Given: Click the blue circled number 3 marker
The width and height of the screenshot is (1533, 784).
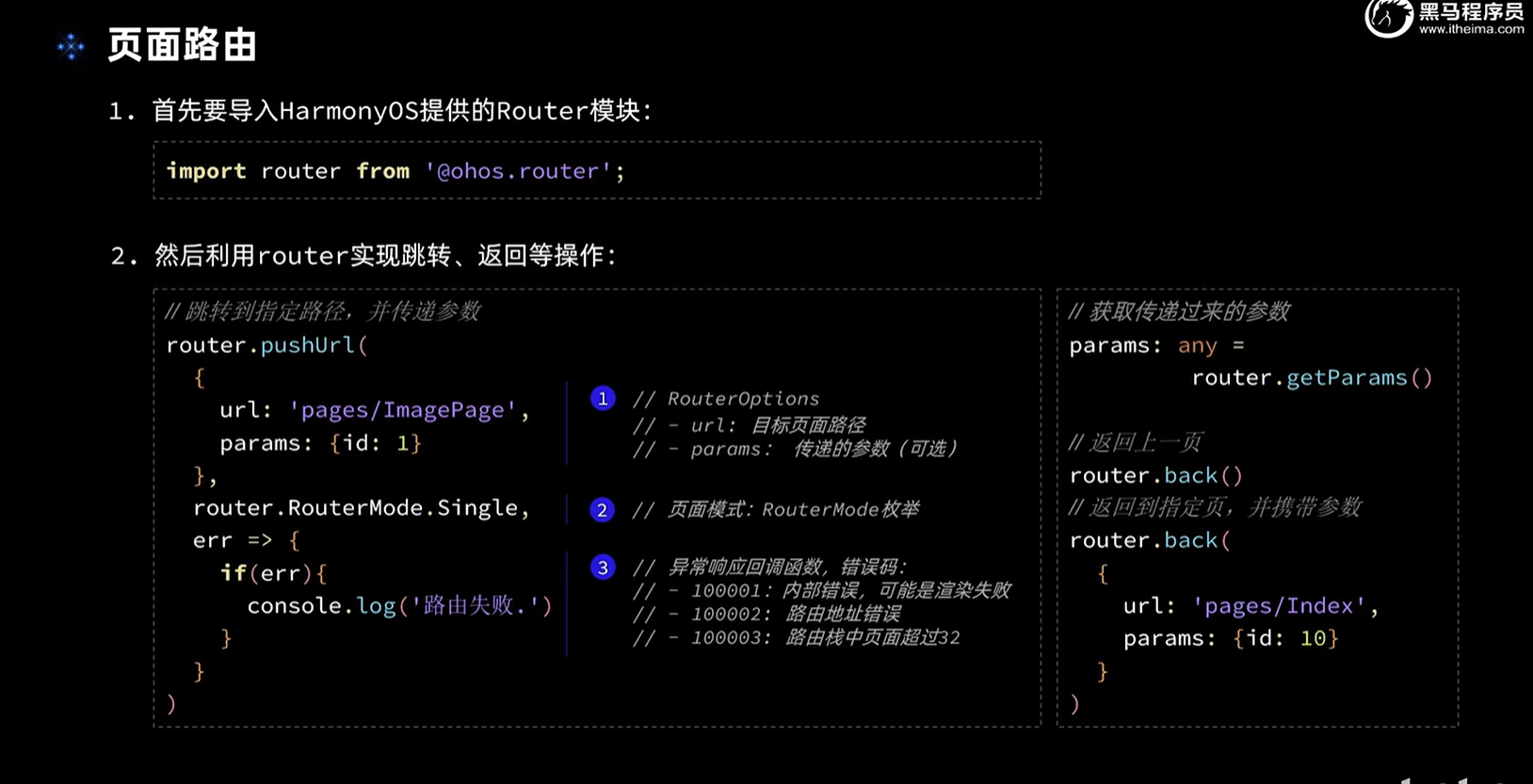Looking at the screenshot, I should click(x=603, y=568).
